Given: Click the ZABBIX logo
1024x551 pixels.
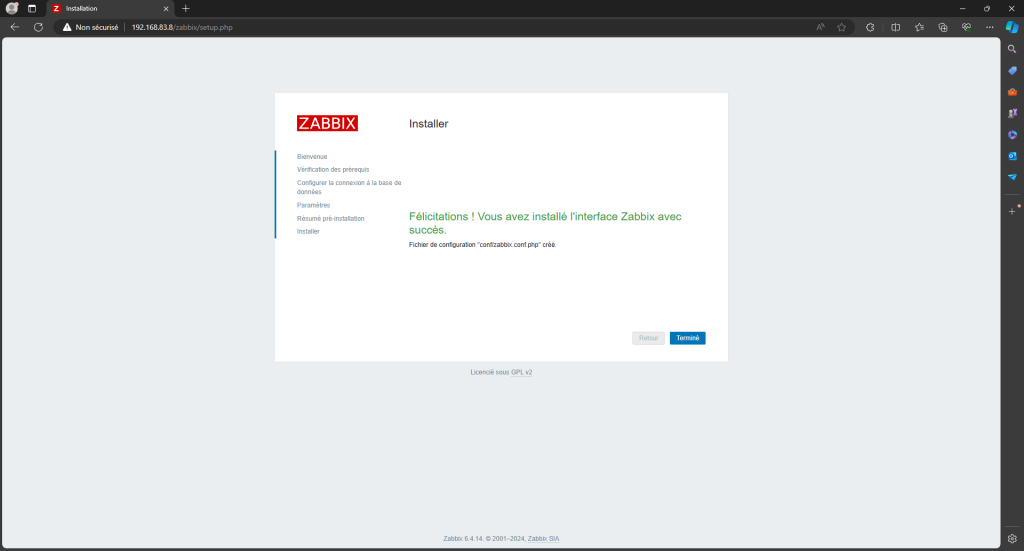Looking at the screenshot, I should click(327, 124).
